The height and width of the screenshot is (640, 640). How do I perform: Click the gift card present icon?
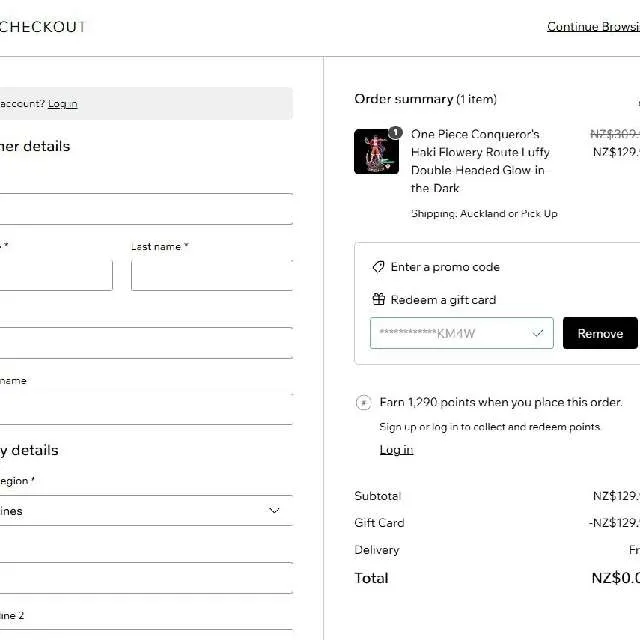378,300
